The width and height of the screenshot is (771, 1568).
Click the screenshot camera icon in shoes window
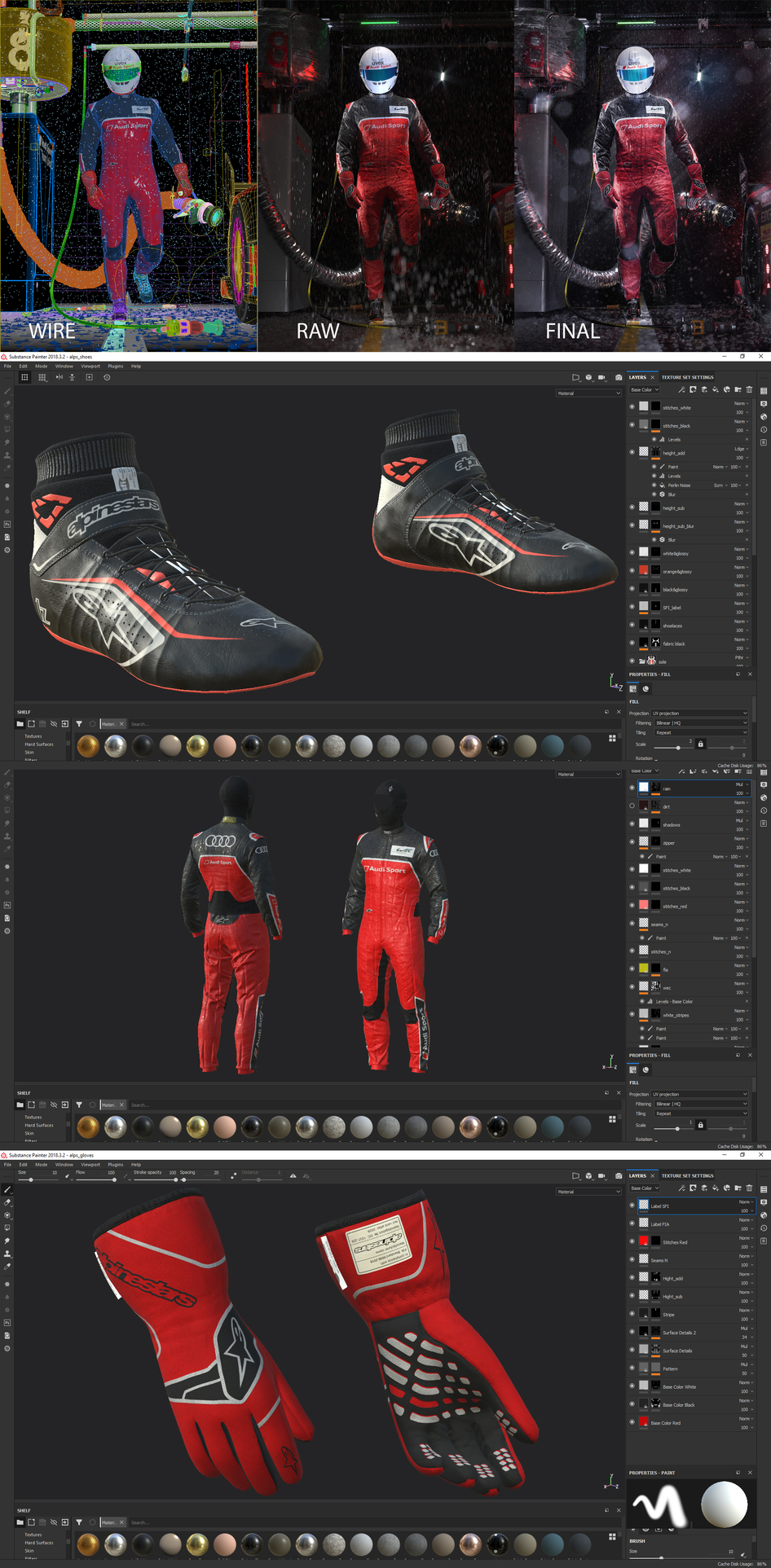pos(619,377)
